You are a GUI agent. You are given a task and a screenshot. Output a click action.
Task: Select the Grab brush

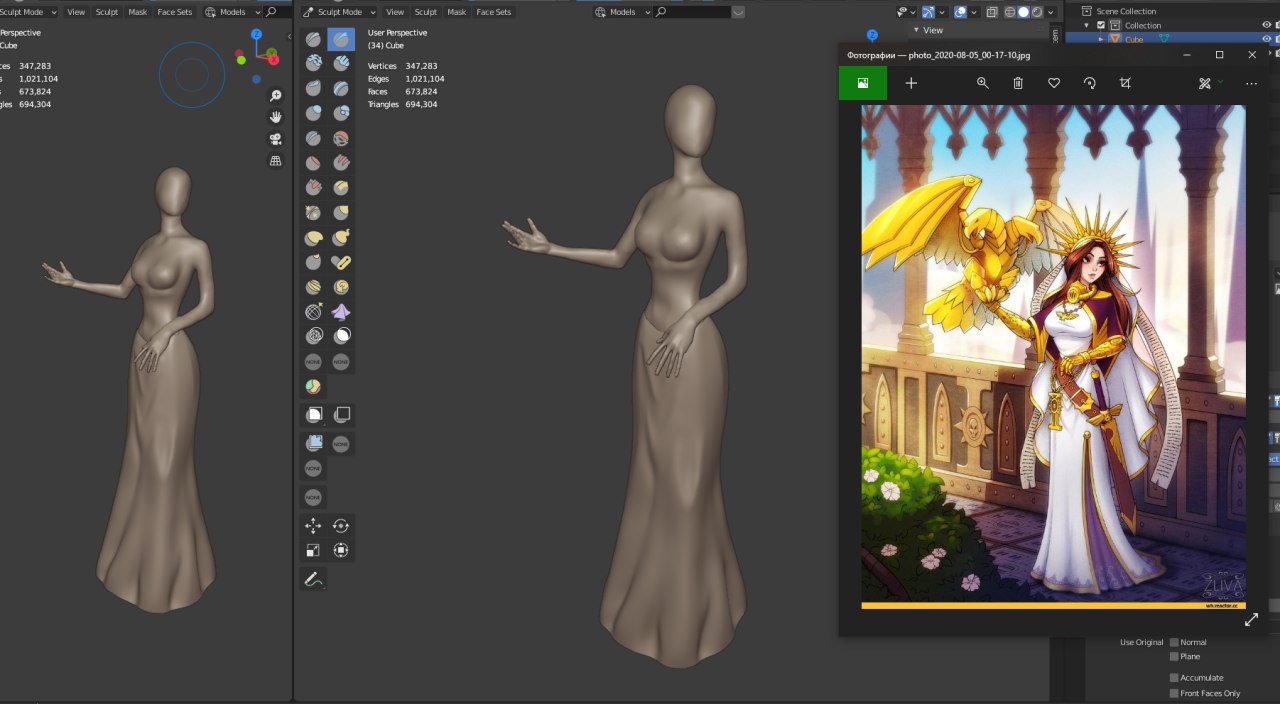point(341,212)
